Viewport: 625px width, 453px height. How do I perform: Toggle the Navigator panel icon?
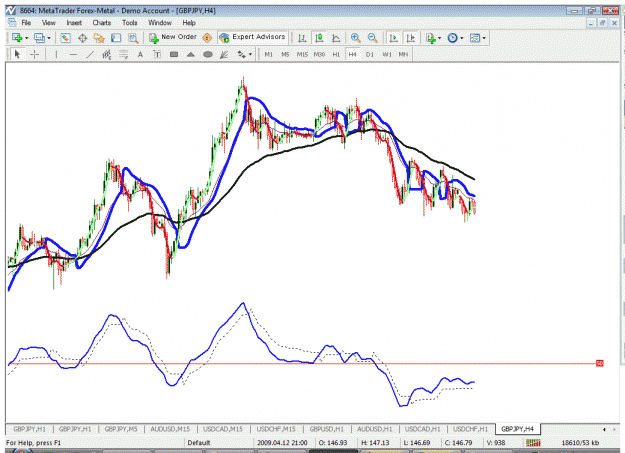99,38
